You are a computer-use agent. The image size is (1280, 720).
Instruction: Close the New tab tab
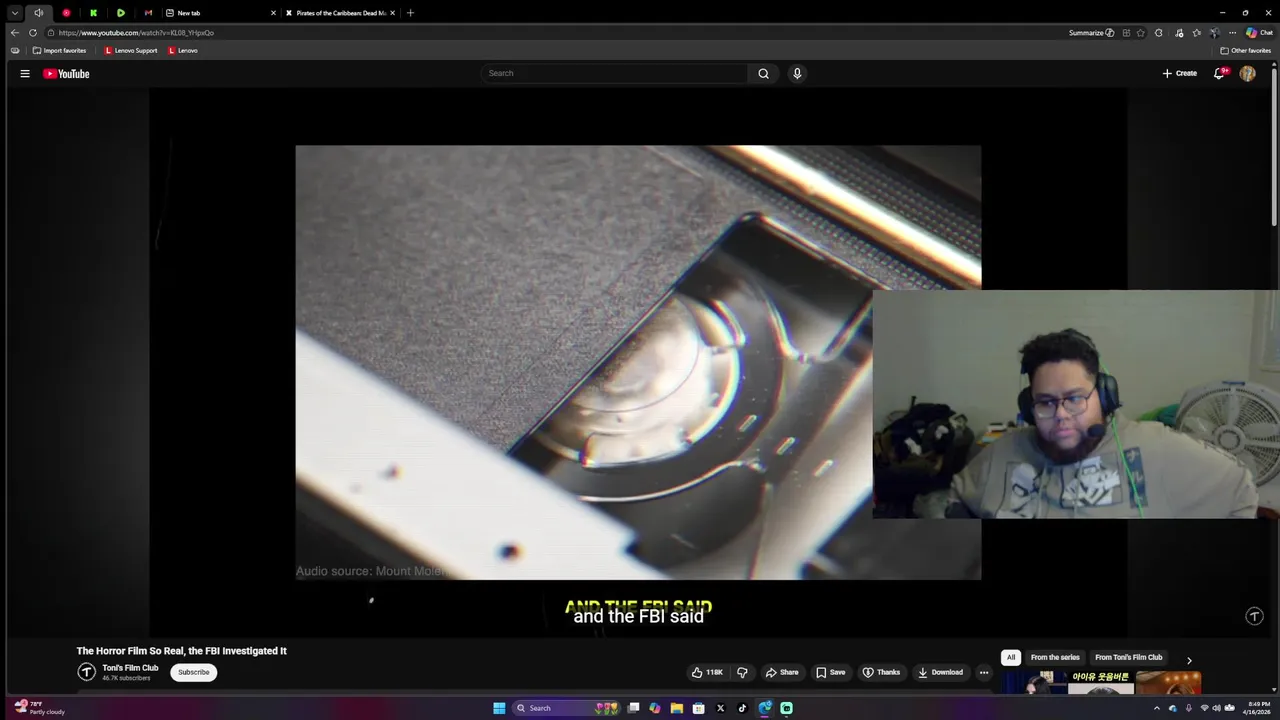(x=273, y=13)
